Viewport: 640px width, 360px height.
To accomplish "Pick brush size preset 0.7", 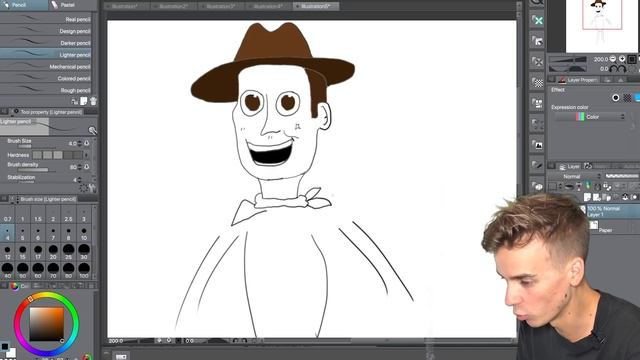I will (7, 213).
